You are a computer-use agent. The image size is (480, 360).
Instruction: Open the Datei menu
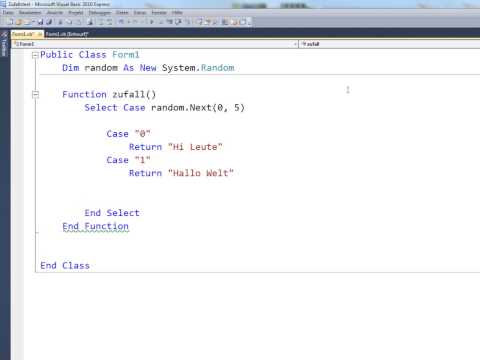click(x=8, y=12)
